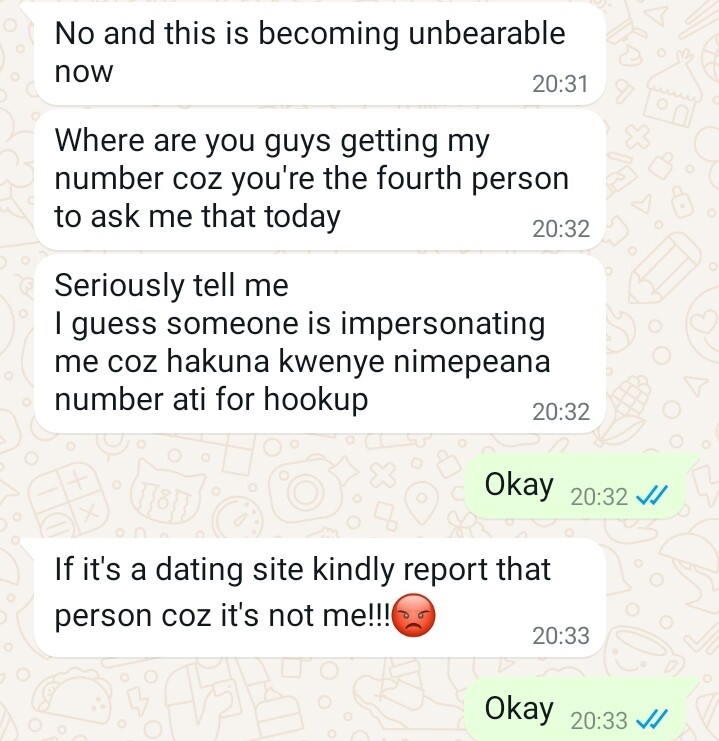
Task: Select the 'Where are you guys getting my number' message
Action: (x=320, y=180)
